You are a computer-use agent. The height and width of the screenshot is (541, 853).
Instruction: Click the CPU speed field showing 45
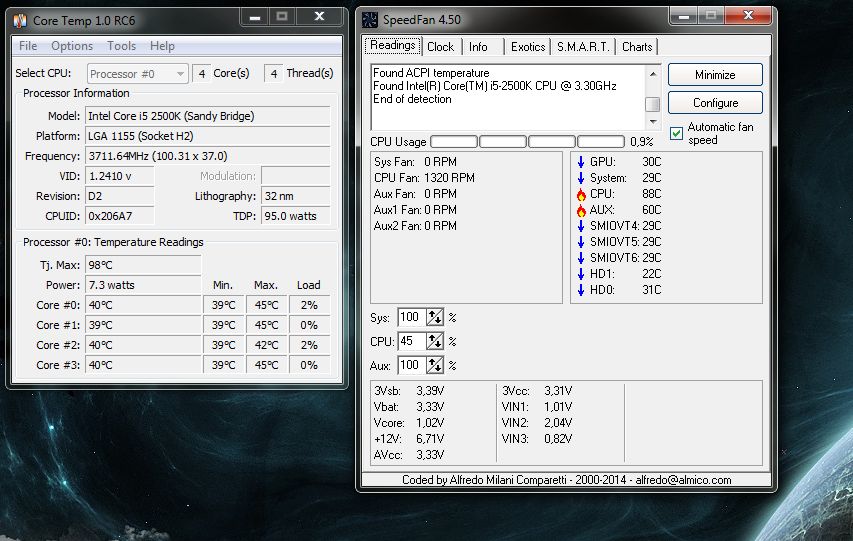[x=412, y=341]
